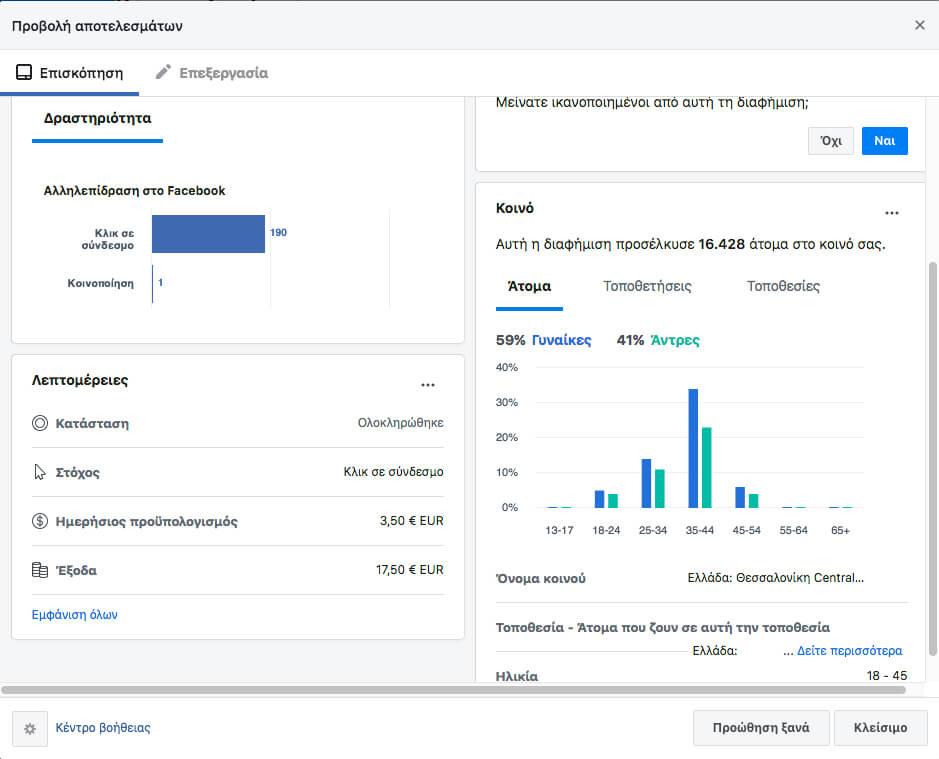
Task: Click the 190 link clicks value
Action: point(278,232)
